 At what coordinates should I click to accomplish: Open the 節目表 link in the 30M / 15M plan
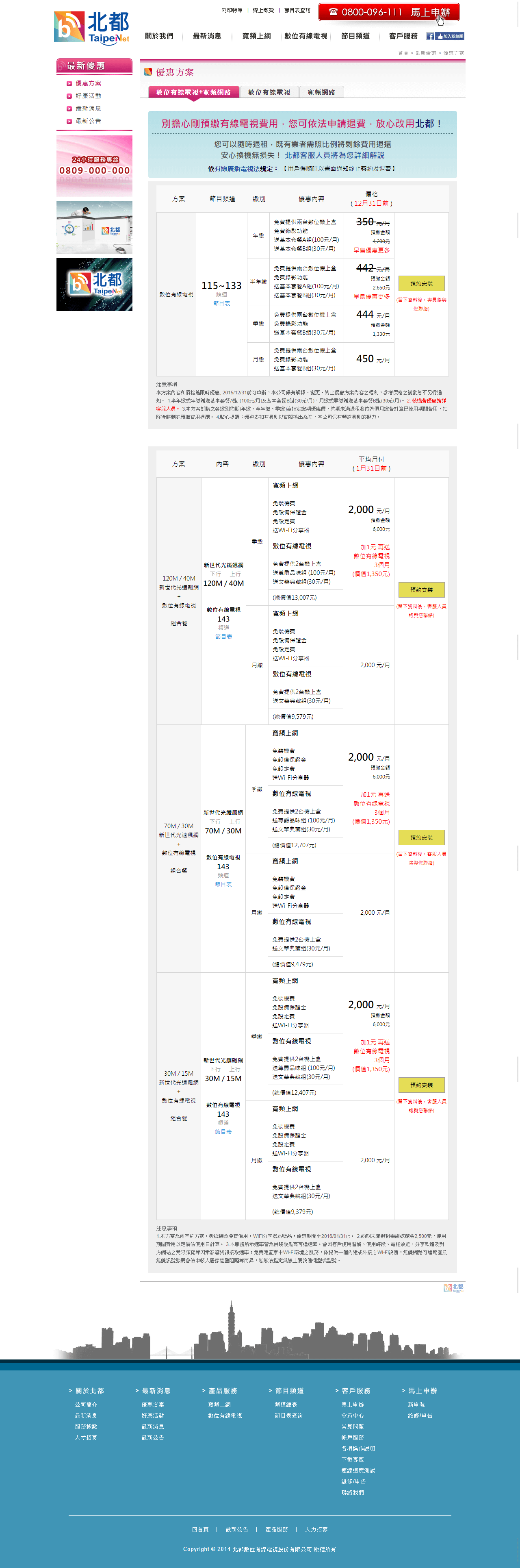(223, 1132)
